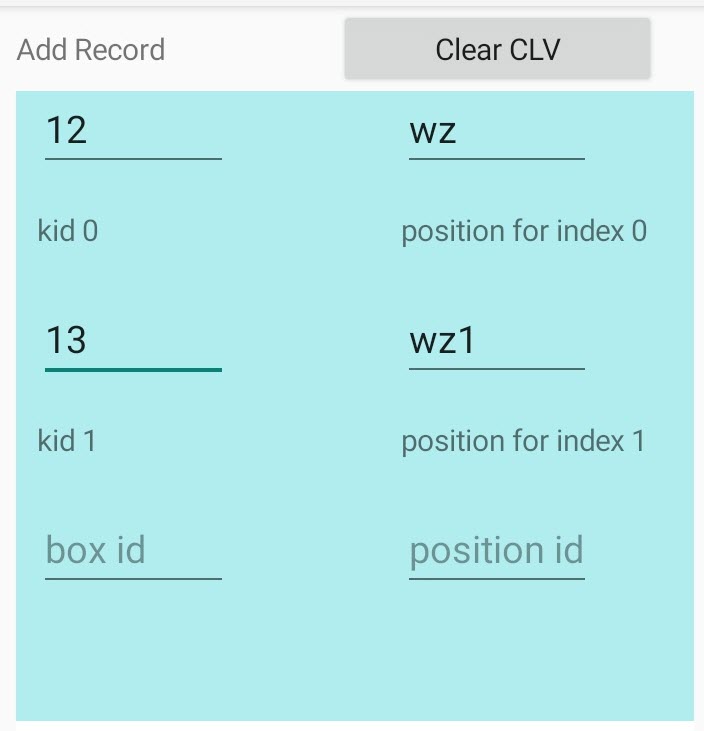Click the position field containing wz1
704x731 pixels.
(x=496, y=341)
